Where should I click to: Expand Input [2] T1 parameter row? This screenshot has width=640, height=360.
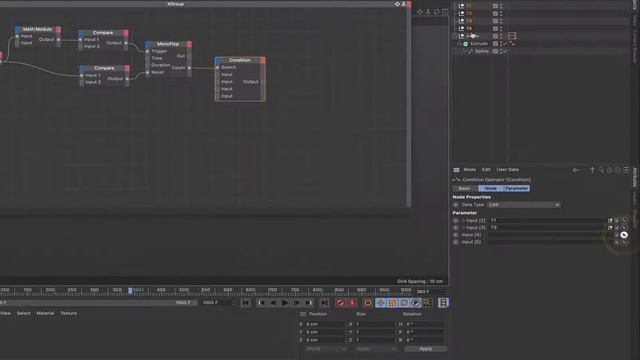click(x=464, y=220)
